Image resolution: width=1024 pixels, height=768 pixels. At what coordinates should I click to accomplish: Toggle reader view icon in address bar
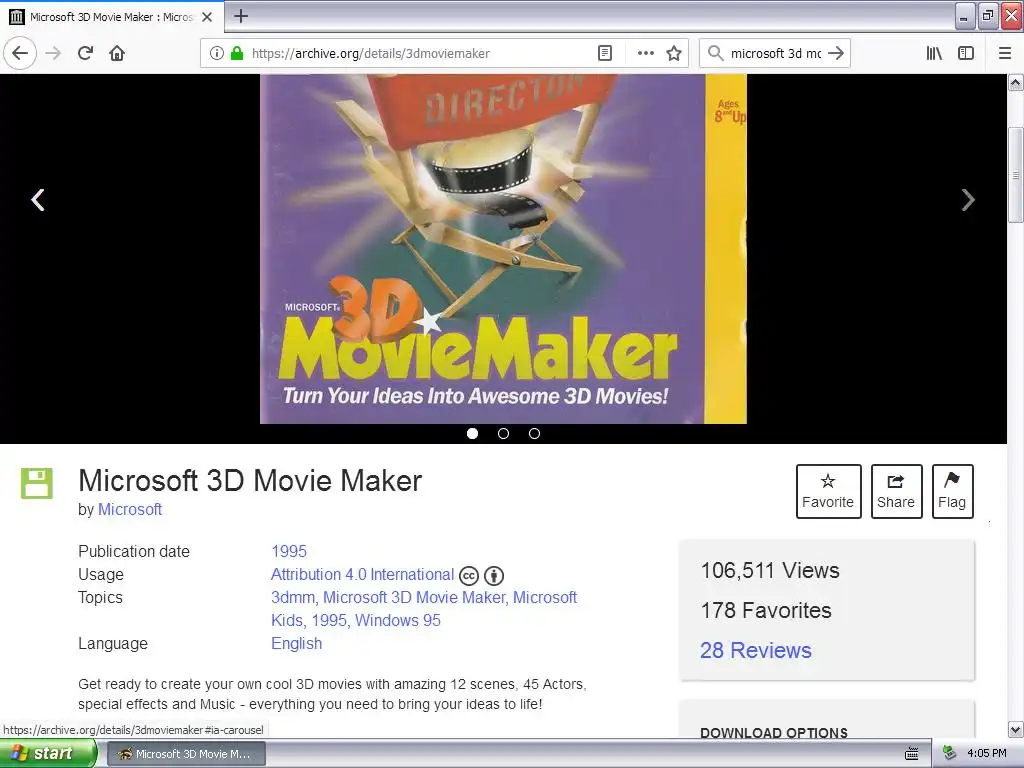point(605,53)
